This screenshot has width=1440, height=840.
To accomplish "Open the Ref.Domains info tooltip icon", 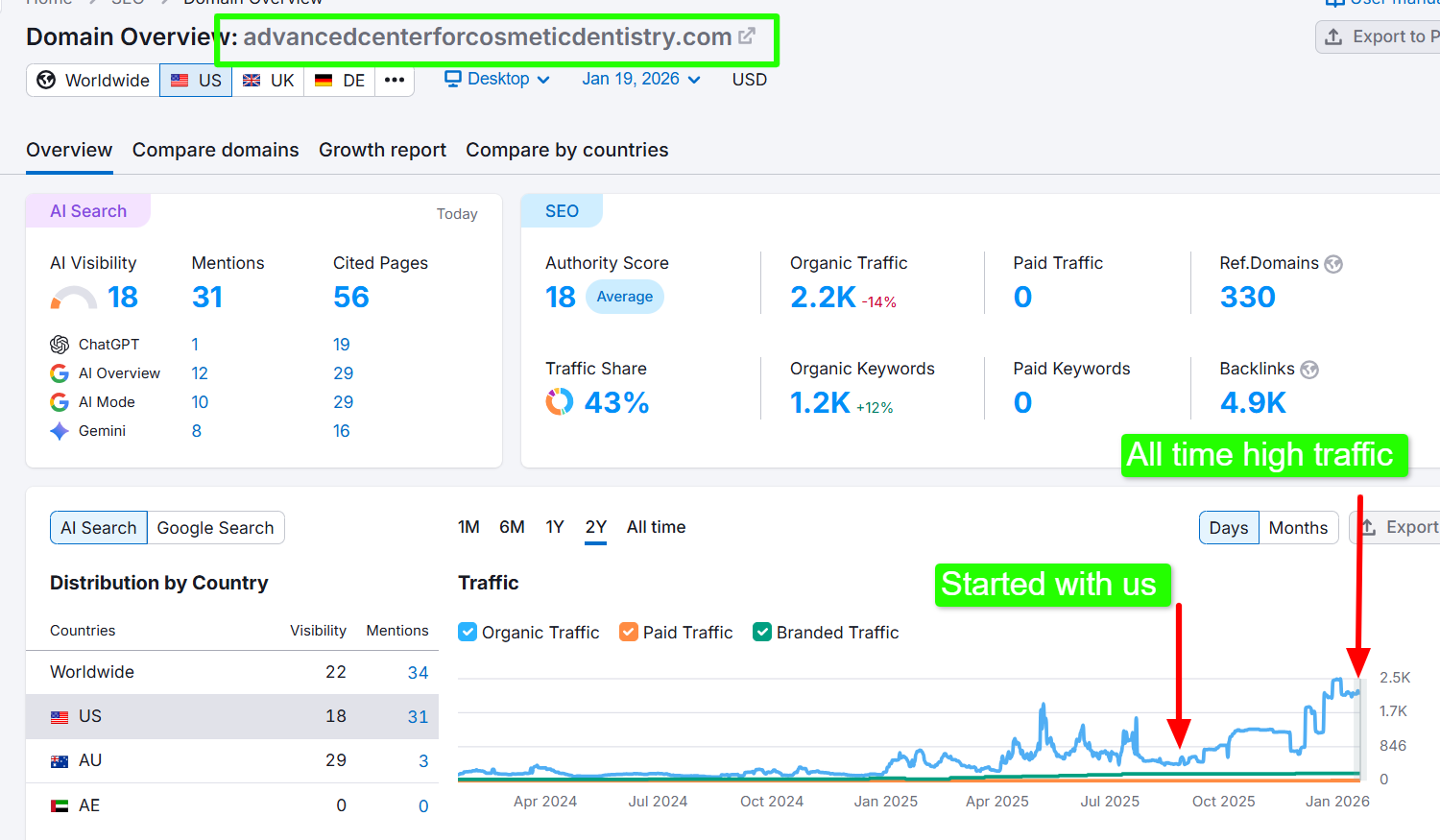I will pos(1333,264).
